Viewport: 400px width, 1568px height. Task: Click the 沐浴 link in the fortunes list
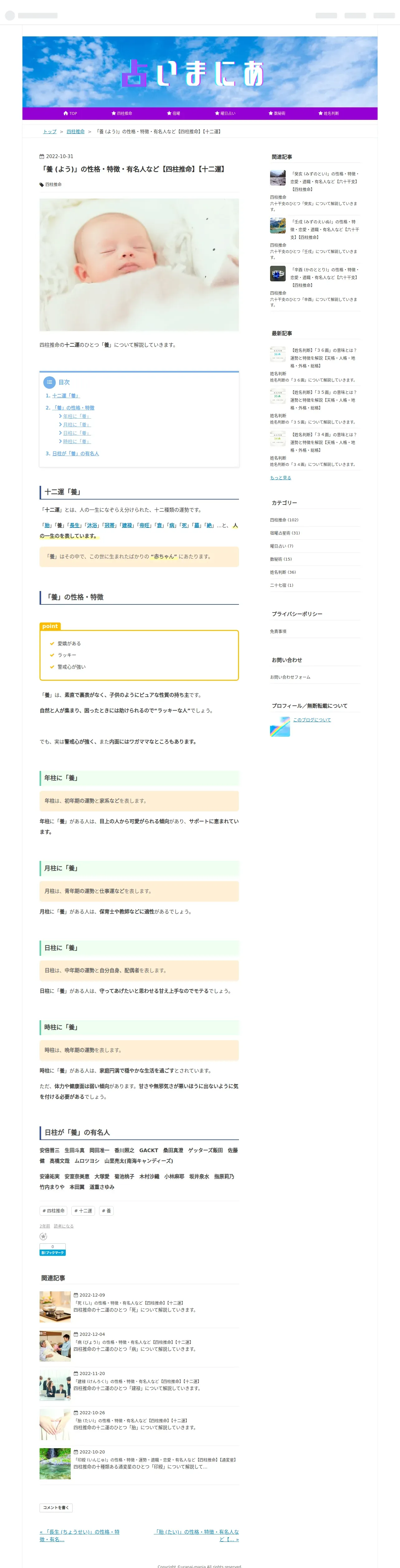pos(91,525)
